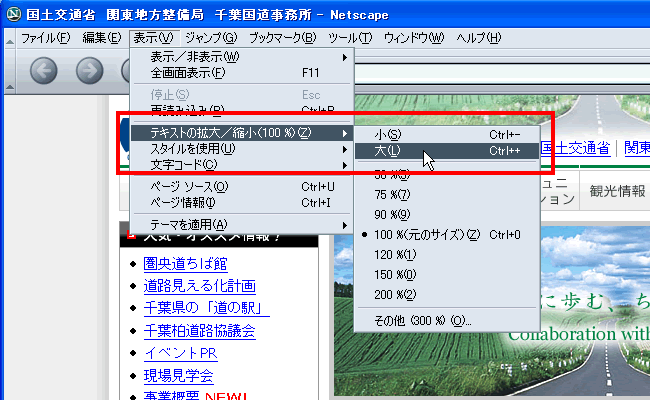Choose 大(L) to enlarge text

[447, 151]
